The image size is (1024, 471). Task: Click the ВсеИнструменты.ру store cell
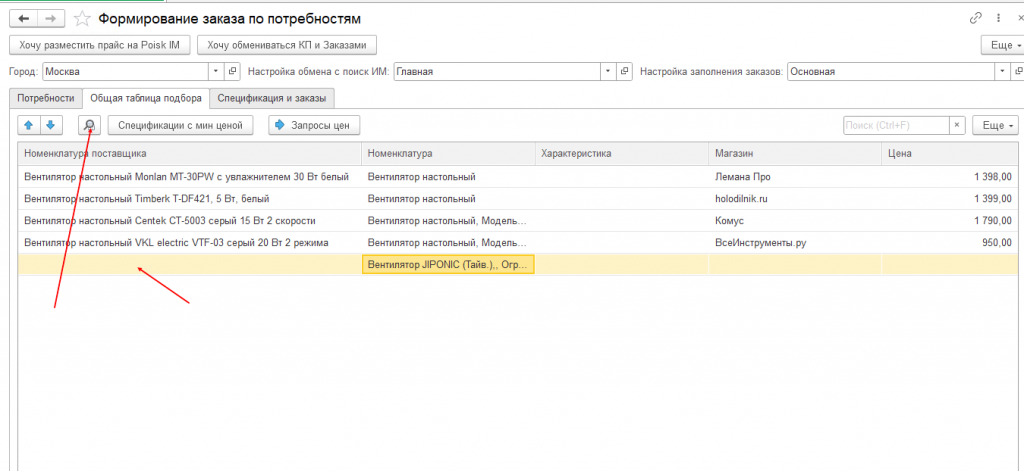[x=795, y=242]
